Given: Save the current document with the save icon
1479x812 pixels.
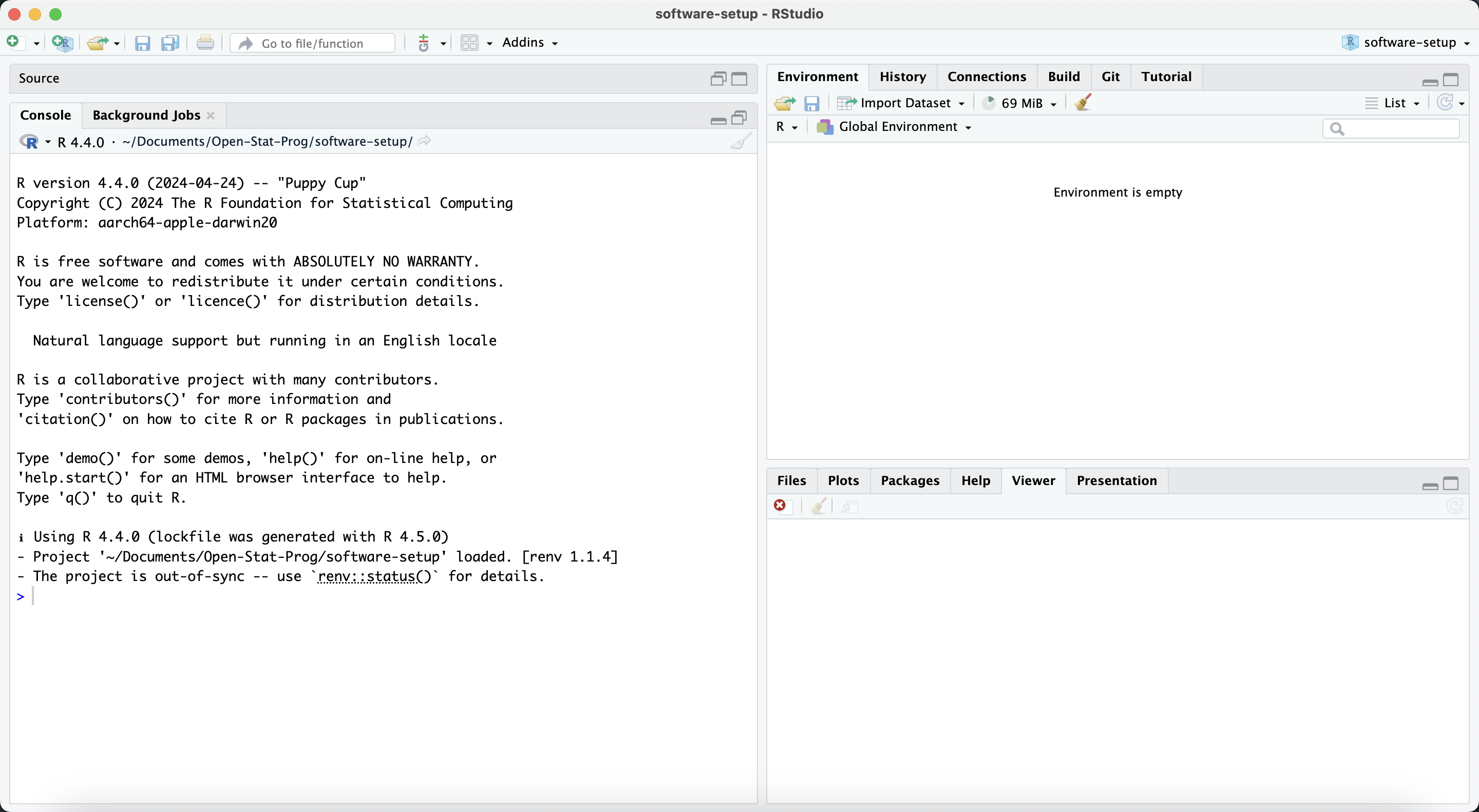Looking at the screenshot, I should [142, 43].
